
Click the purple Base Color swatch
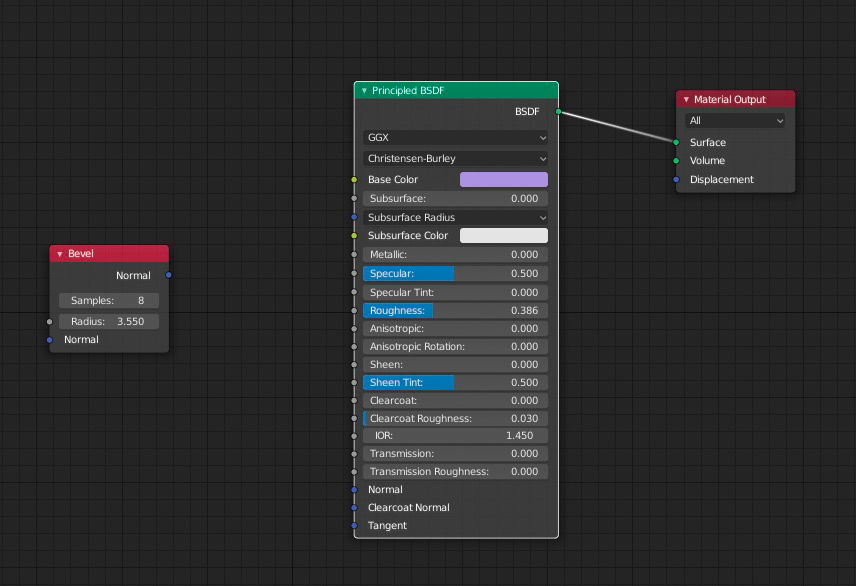coord(503,179)
